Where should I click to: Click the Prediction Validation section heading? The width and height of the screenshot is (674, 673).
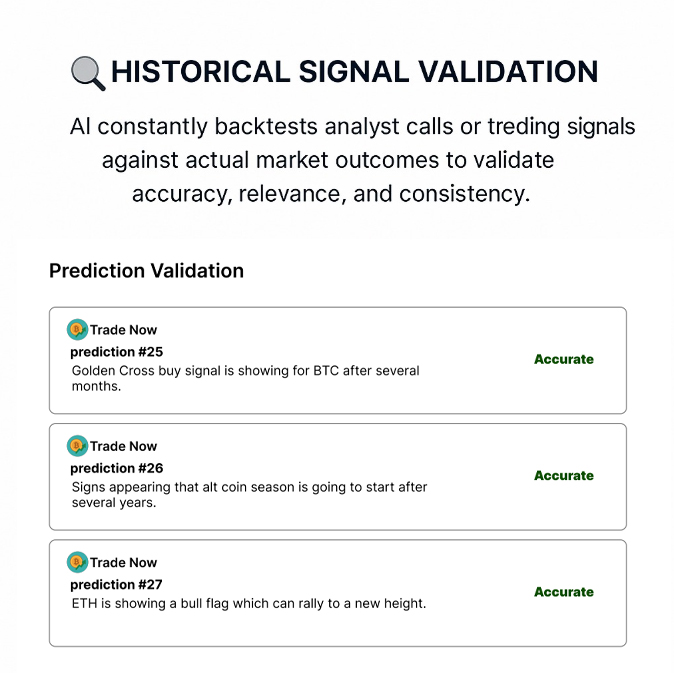click(147, 271)
